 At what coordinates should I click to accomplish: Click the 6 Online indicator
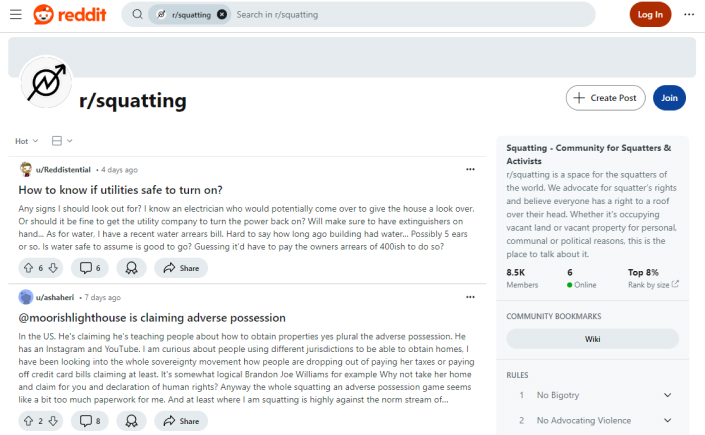point(581,278)
